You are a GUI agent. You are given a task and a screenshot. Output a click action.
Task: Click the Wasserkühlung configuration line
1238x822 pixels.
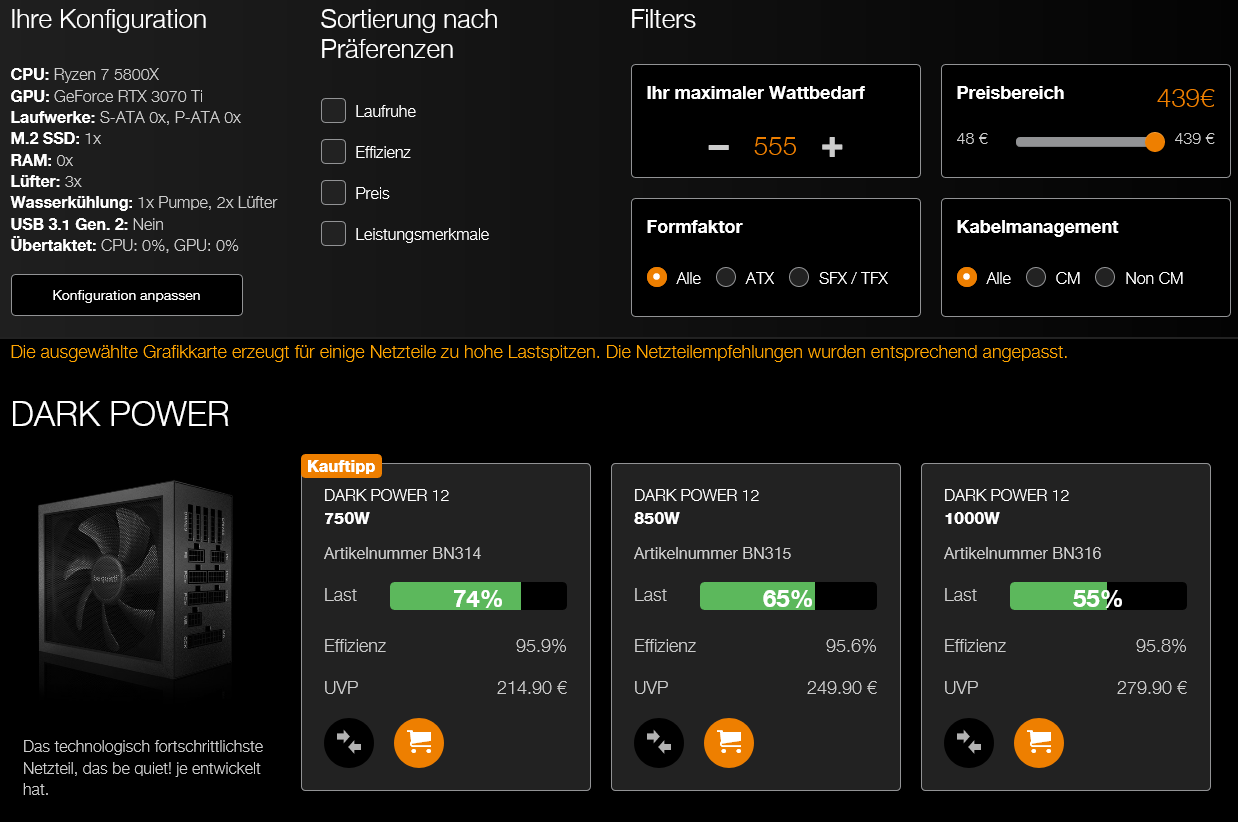144,203
